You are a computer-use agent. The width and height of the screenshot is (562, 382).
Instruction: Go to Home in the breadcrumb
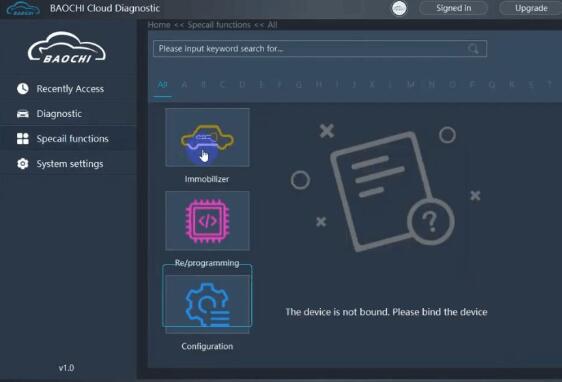pyautogui.click(x=159, y=25)
